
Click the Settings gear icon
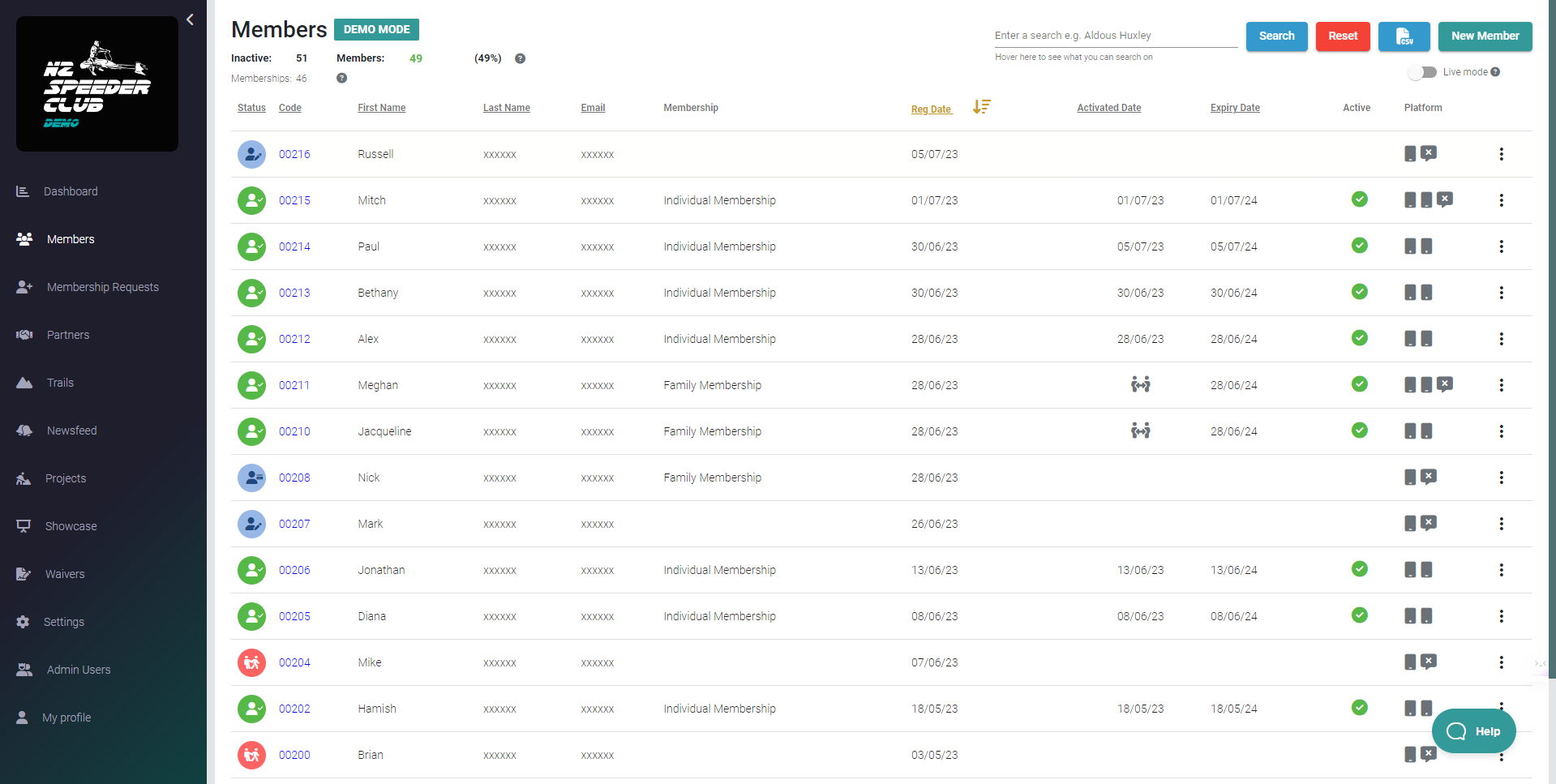23,622
